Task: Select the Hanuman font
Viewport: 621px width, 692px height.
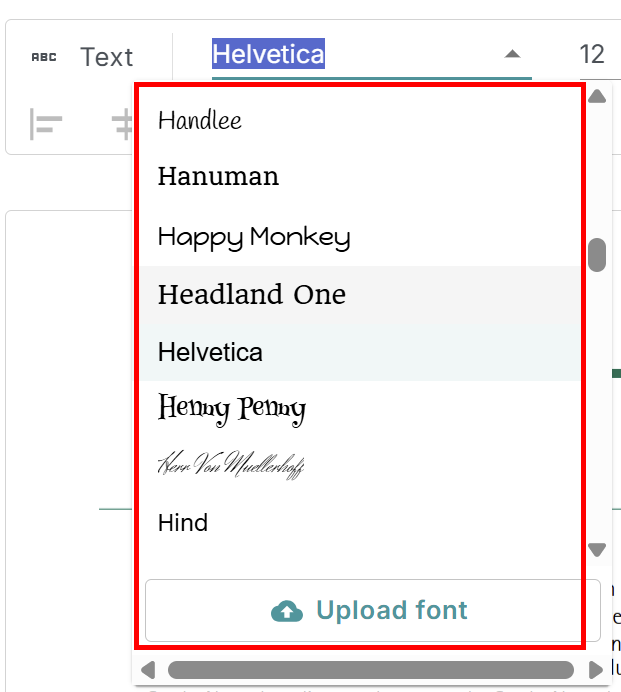Action: [x=218, y=178]
